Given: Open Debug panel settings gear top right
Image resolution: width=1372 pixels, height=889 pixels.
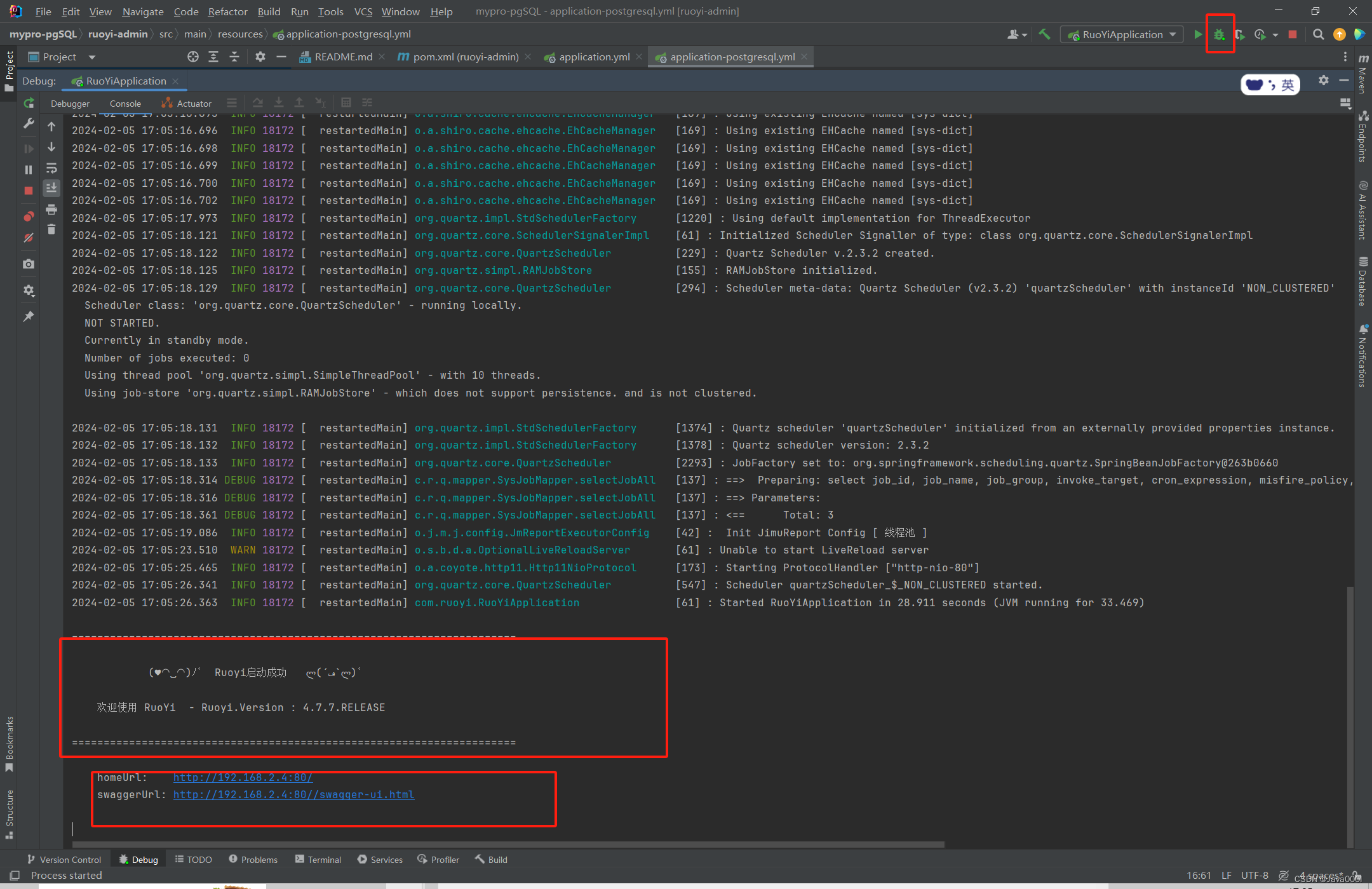Looking at the screenshot, I should point(1324,80).
